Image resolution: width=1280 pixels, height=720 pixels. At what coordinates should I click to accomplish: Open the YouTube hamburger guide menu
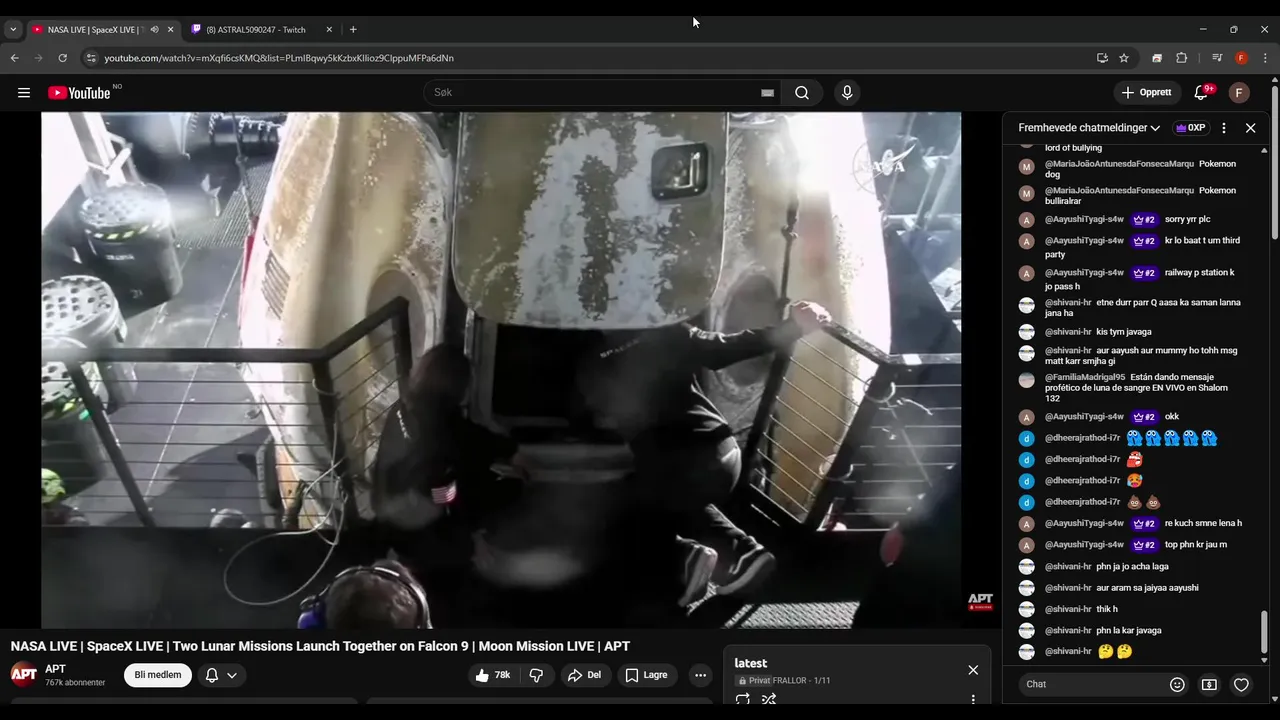click(x=24, y=93)
